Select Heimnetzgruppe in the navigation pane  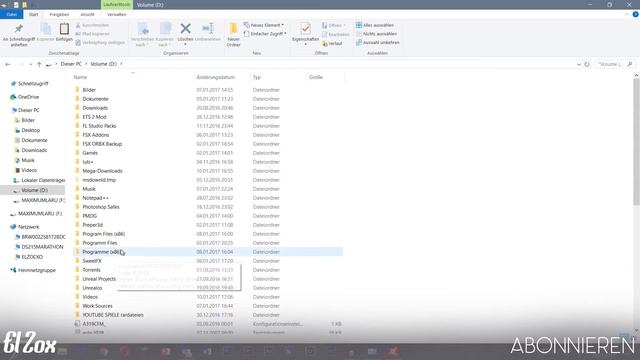36,270
